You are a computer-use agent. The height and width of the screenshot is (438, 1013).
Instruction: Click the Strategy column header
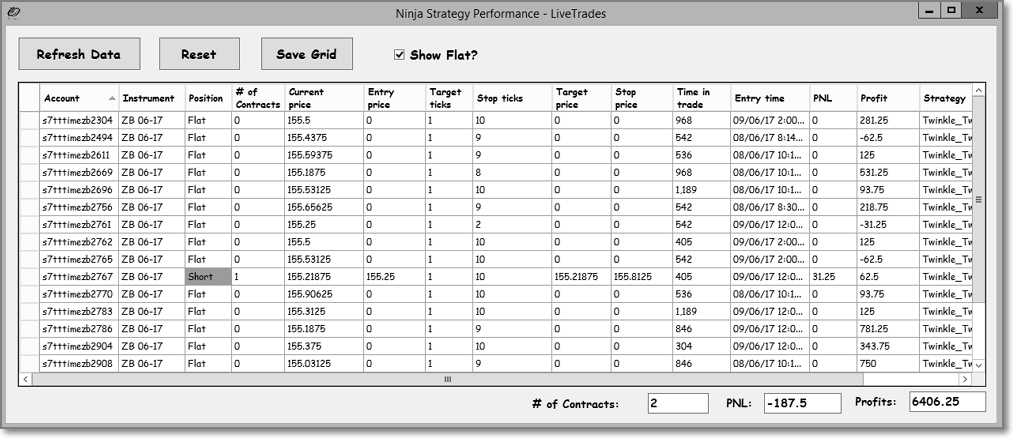944,98
